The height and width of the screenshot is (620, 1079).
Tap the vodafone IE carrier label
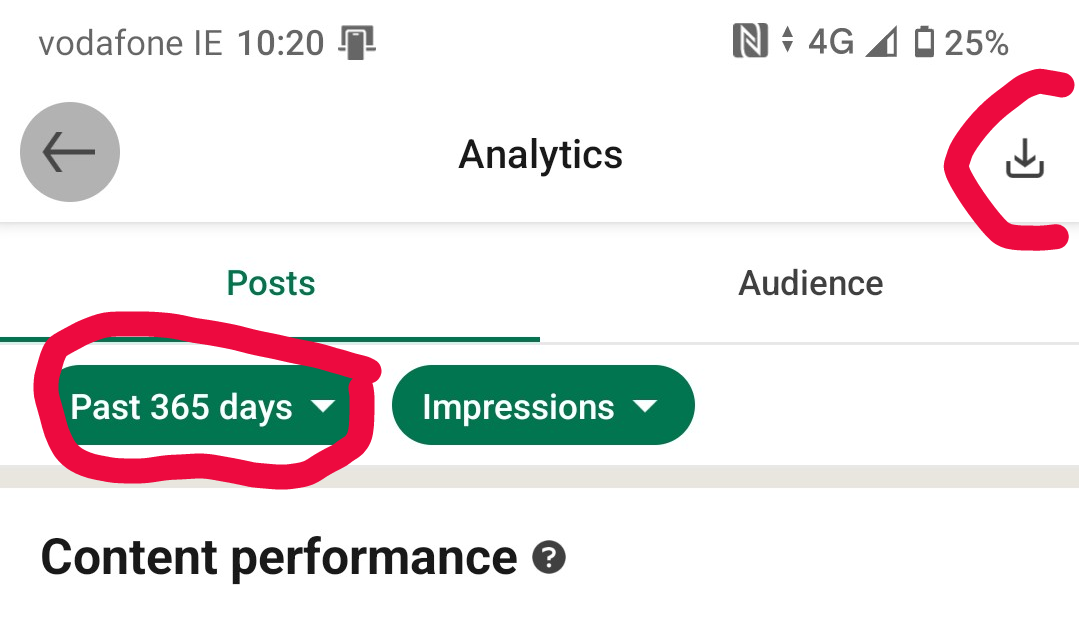(x=131, y=43)
